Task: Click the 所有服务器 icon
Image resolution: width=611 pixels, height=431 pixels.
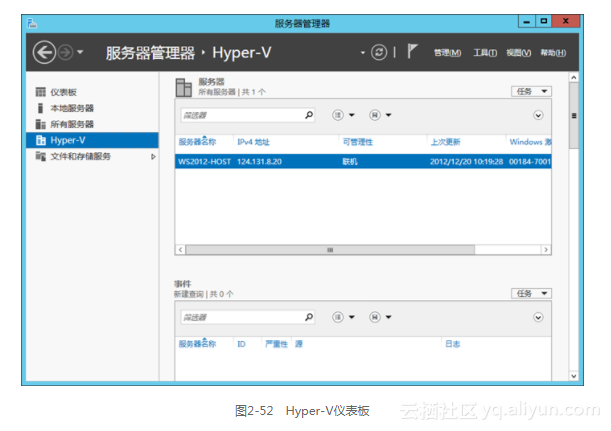Action: coord(41,124)
